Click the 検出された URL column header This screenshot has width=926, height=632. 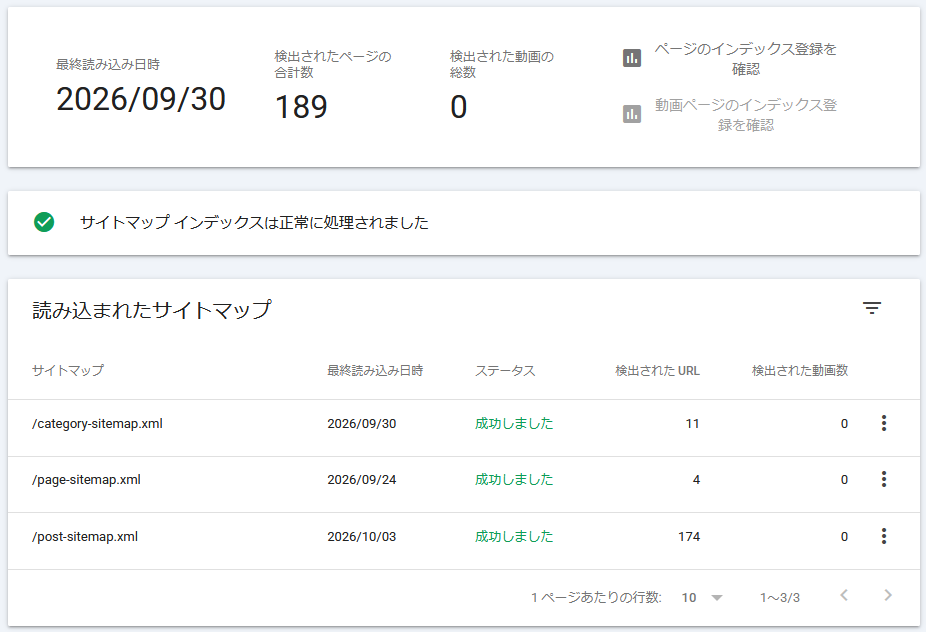pyautogui.click(x=657, y=370)
